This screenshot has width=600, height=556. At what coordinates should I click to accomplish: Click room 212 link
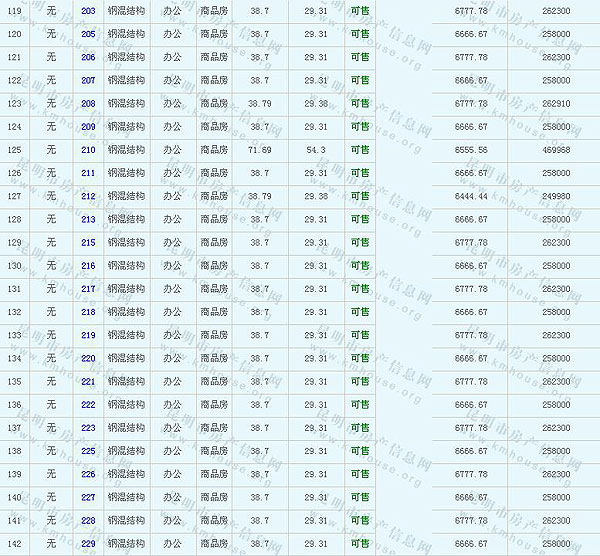(88, 196)
